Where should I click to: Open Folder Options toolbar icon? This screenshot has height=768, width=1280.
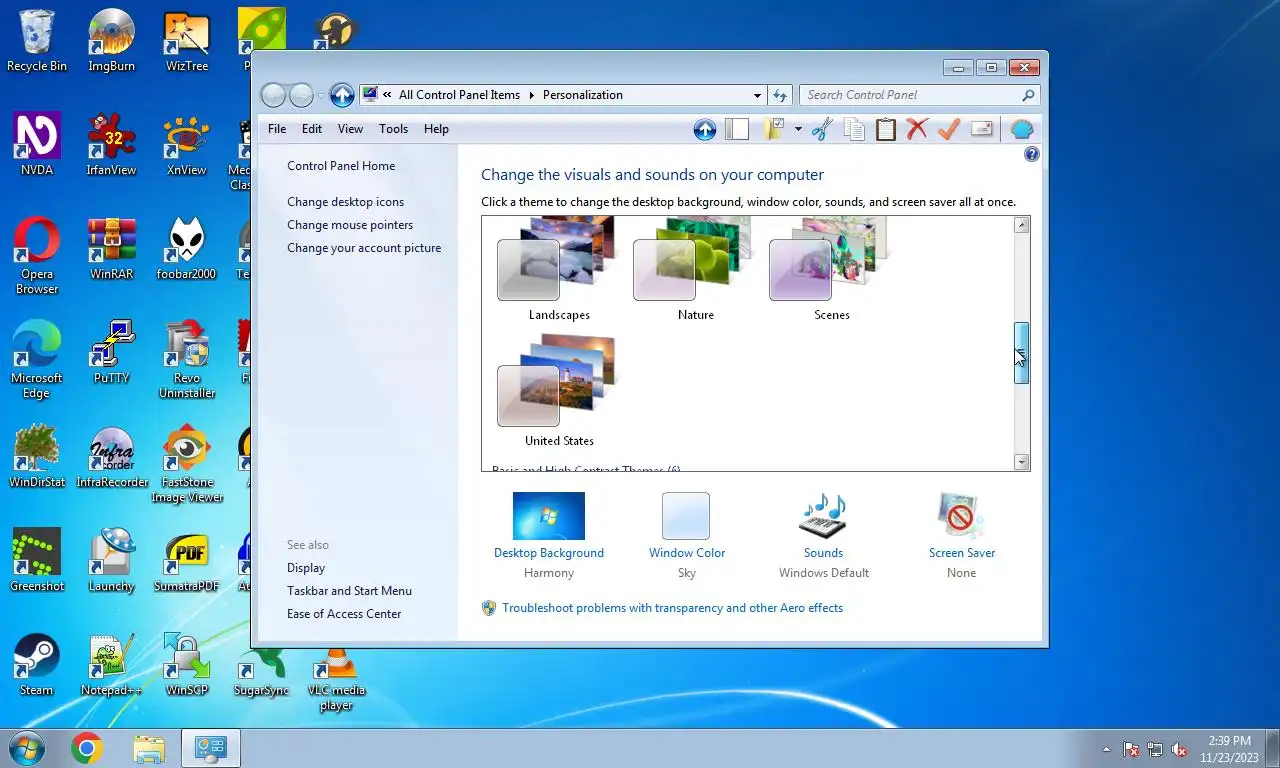(775, 129)
